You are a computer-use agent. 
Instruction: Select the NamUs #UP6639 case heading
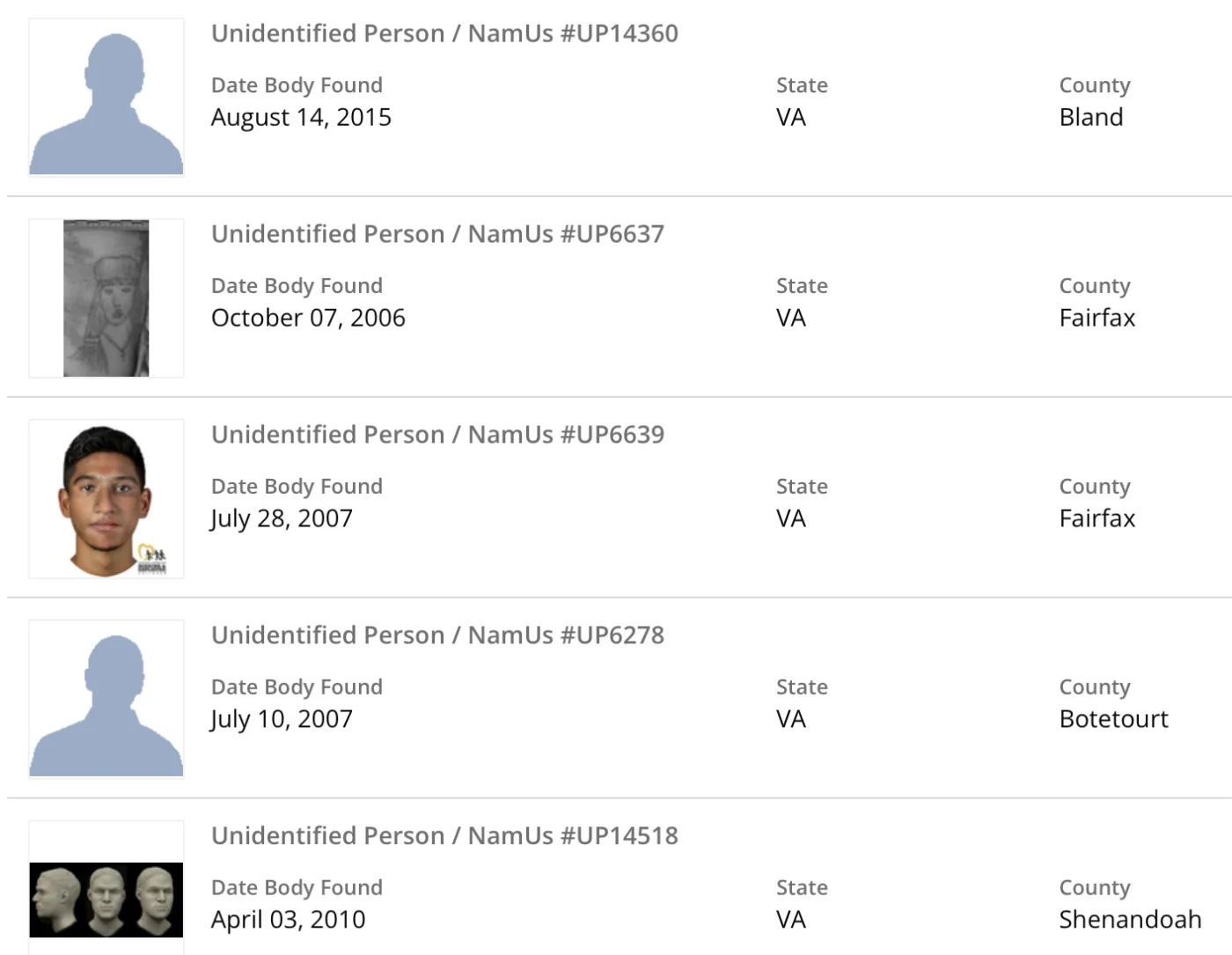[437, 435]
